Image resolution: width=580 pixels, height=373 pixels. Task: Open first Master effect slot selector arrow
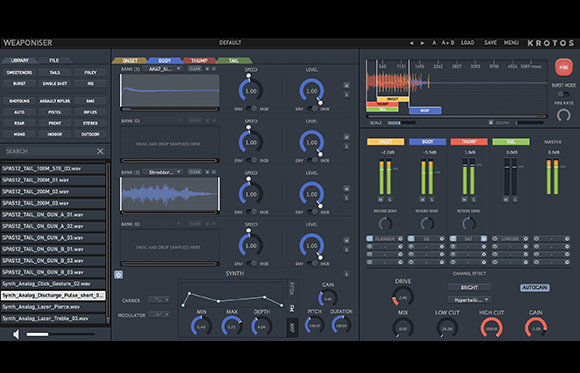(x=567, y=239)
